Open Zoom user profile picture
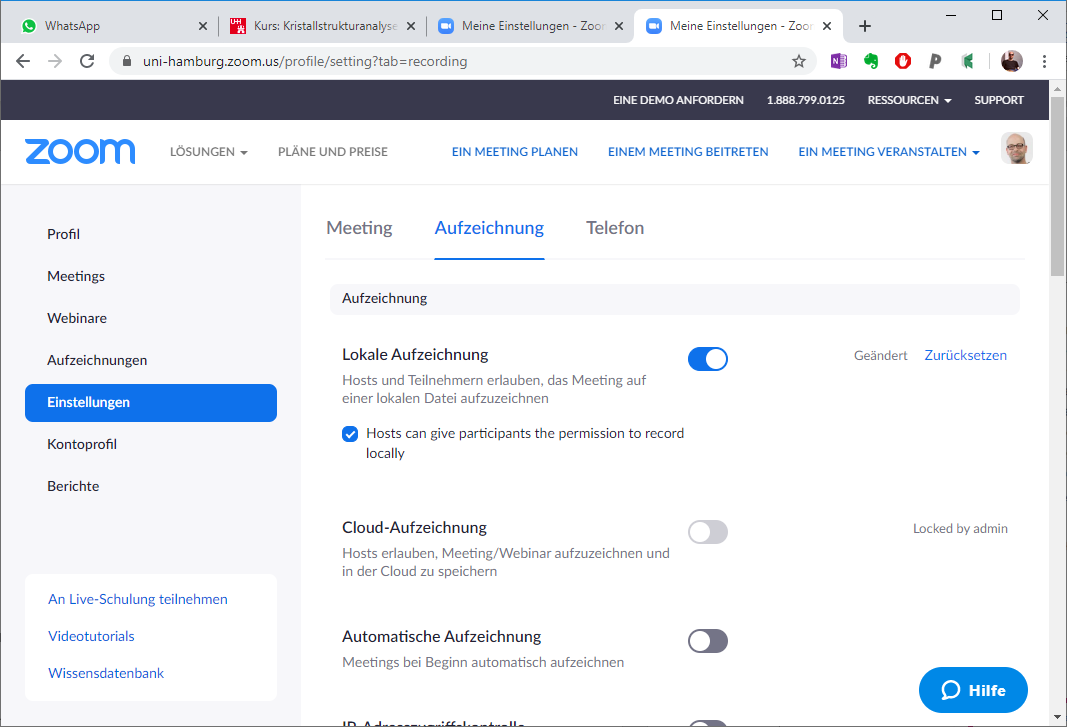This screenshot has width=1067, height=727. tap(1017, 148)
